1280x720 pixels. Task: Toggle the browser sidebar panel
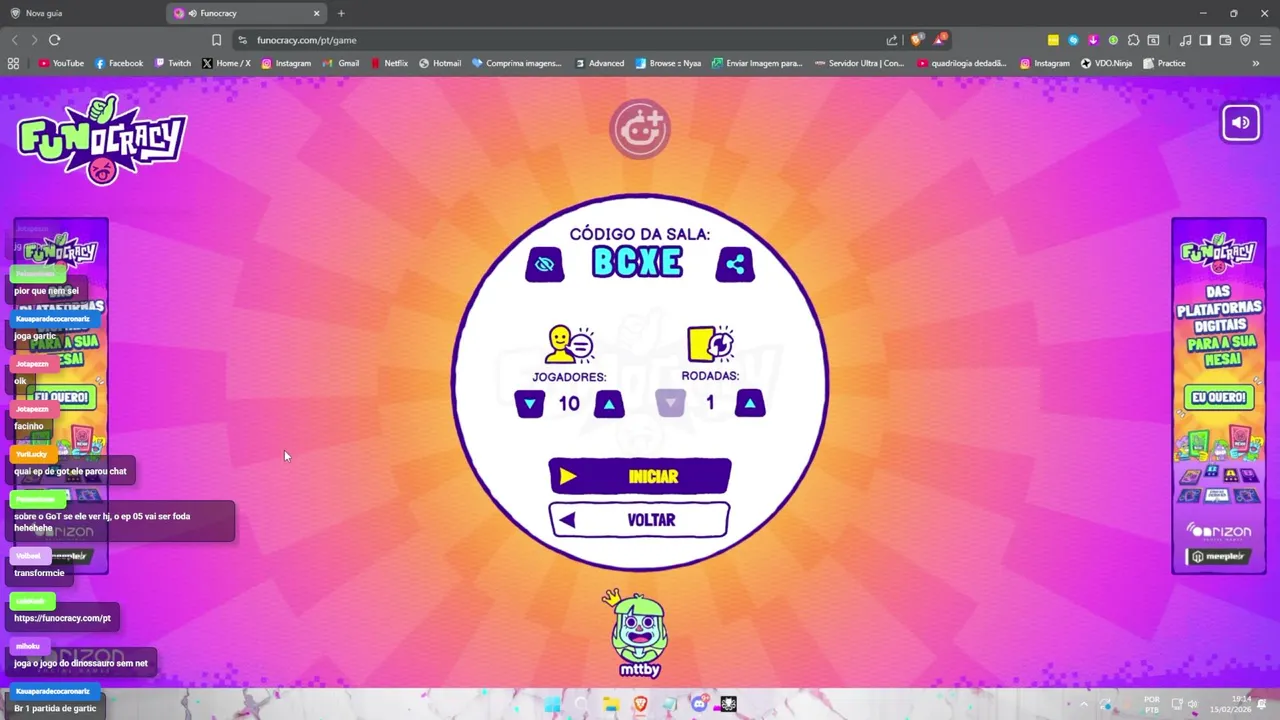[1205, 40]
